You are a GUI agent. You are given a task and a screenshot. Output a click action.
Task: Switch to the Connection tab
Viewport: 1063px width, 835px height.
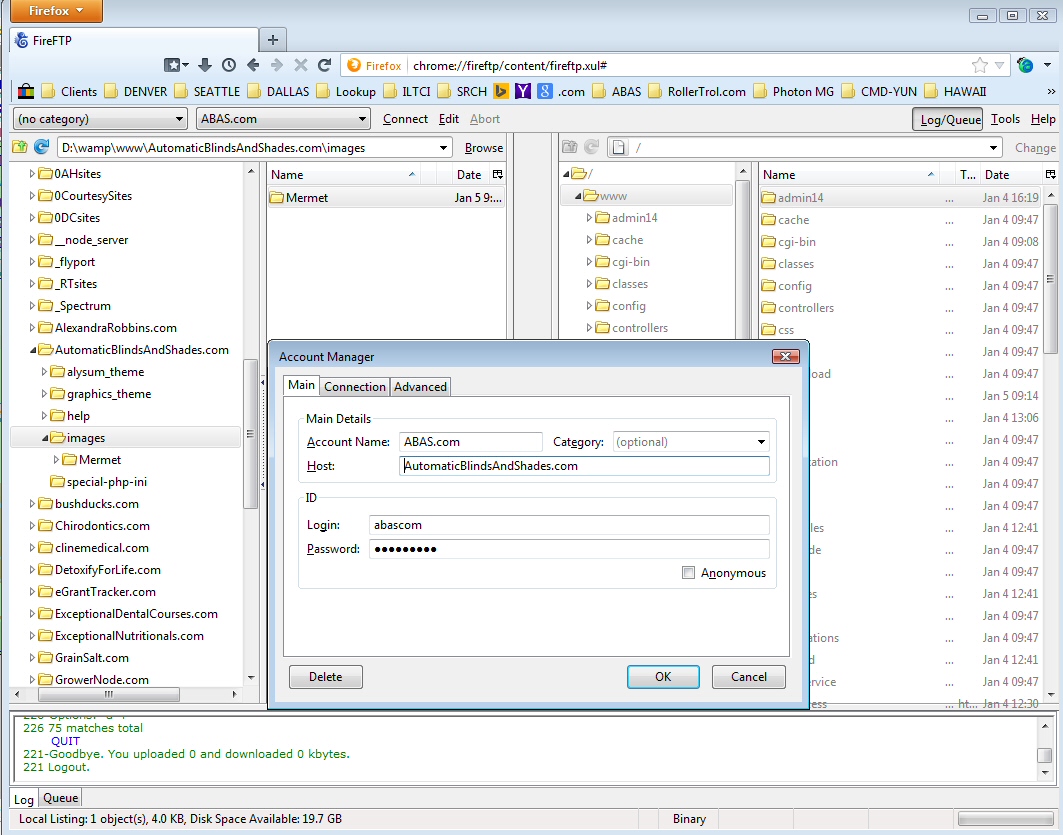coord(355,387)
